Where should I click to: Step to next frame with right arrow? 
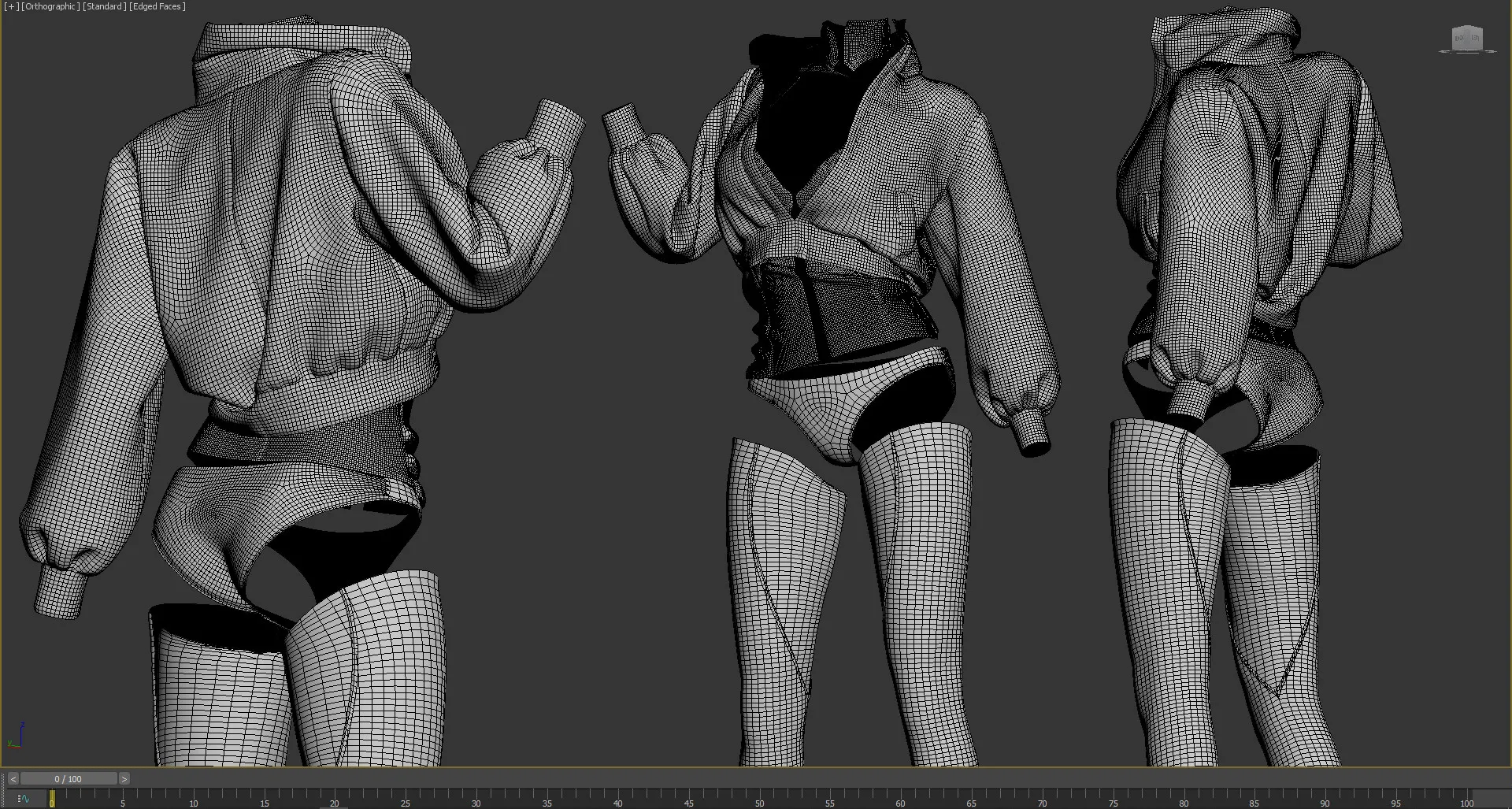(x=124, y=779)
